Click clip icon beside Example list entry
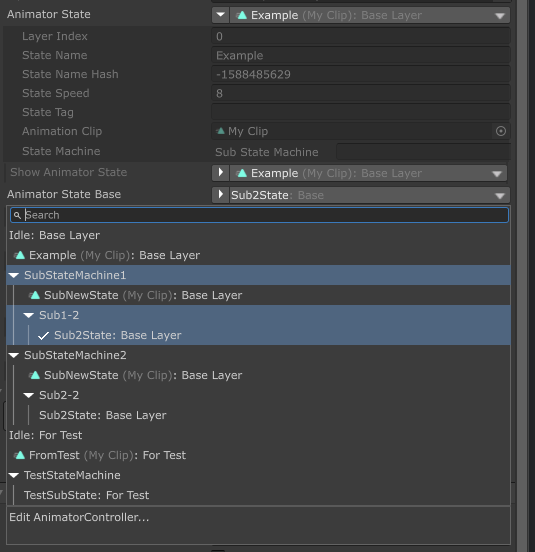Image resolution: width=535 pixels, height=552 pixels. pyautogui.click(x=20, y=255)
